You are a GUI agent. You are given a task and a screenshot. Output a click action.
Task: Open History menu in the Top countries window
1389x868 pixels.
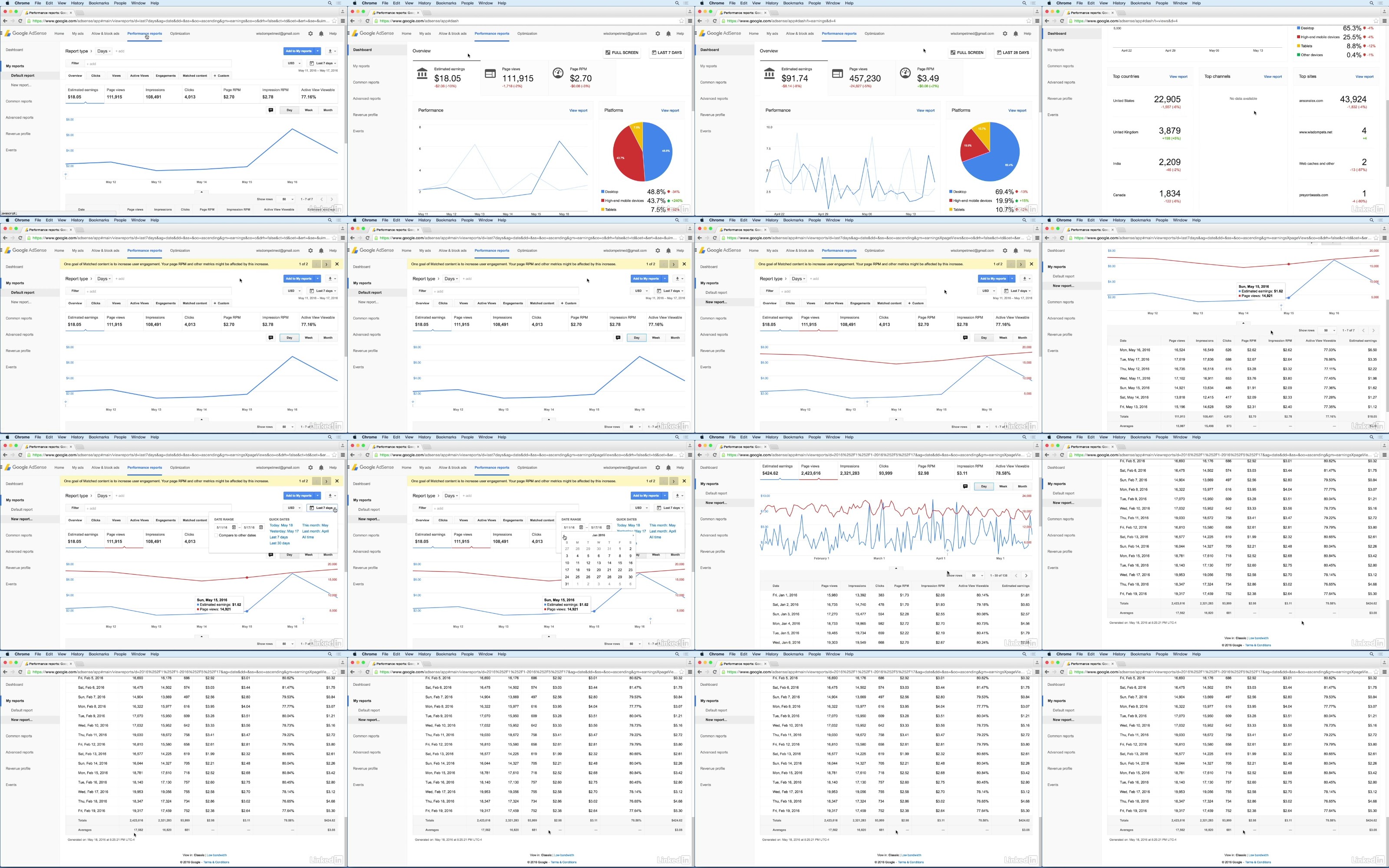coord(1119,3)
